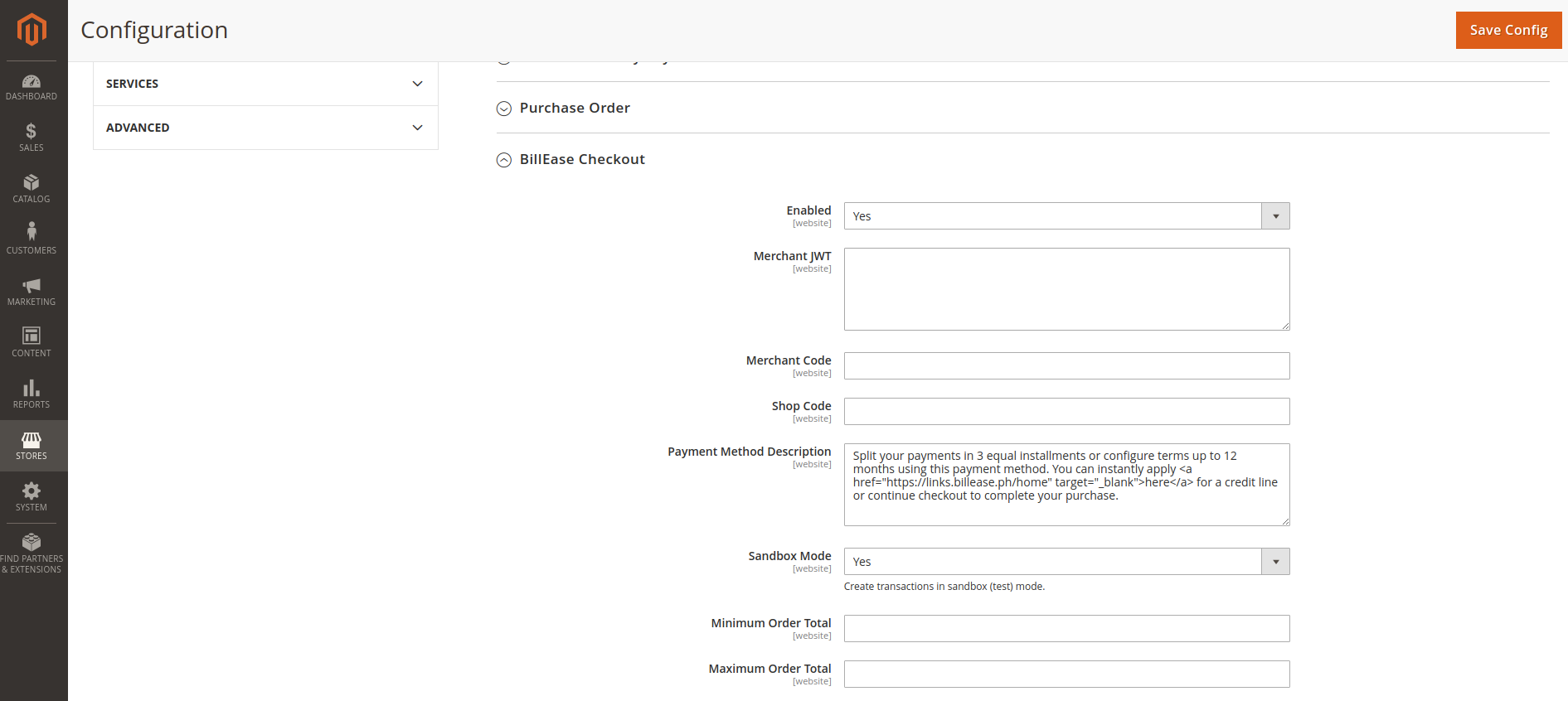1568x701 pixels.
Task: Focus the Maximum Order Total field
Action: click(1066, 674)
